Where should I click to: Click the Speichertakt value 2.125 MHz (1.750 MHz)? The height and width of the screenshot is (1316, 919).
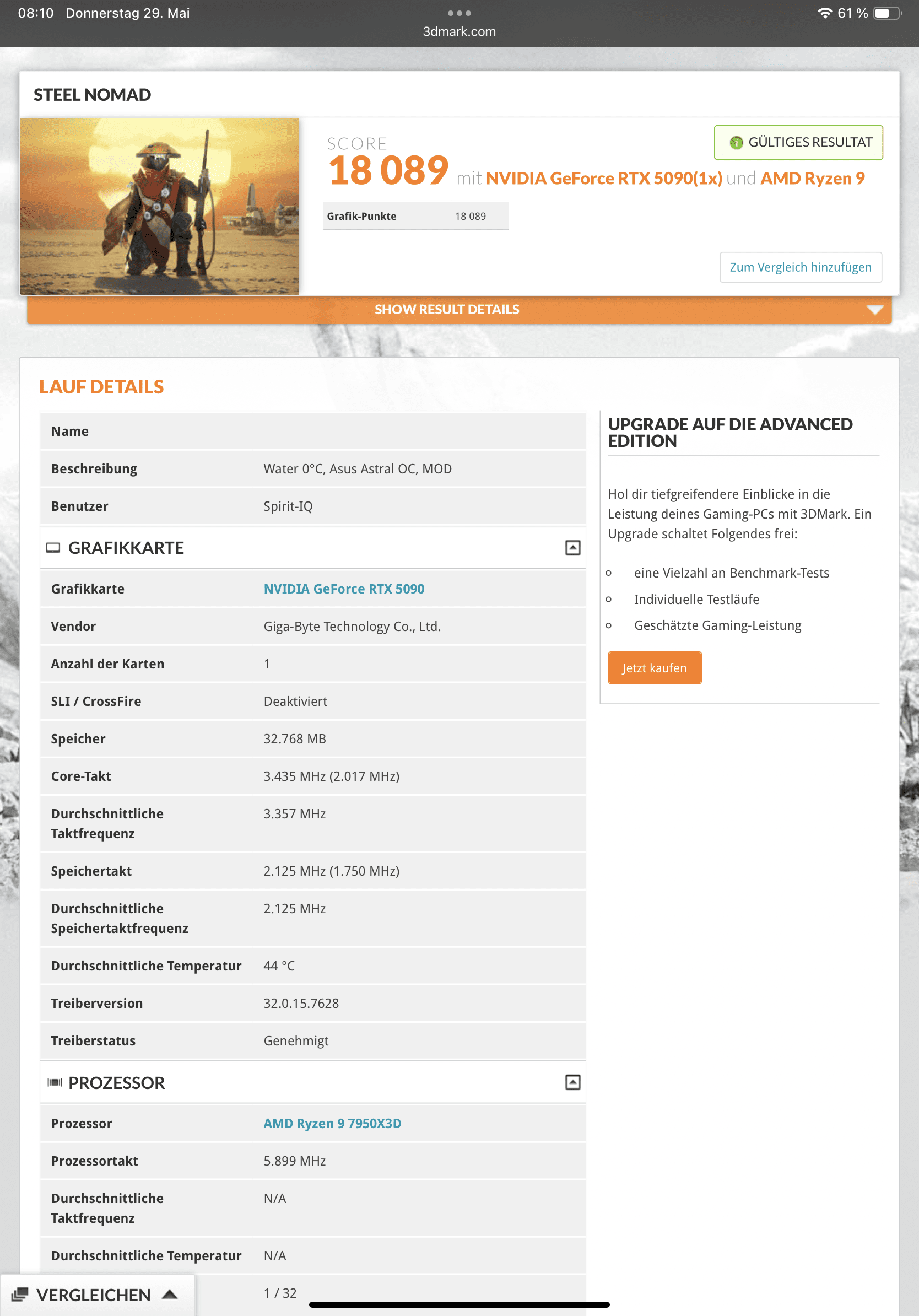tap(332, 871)
